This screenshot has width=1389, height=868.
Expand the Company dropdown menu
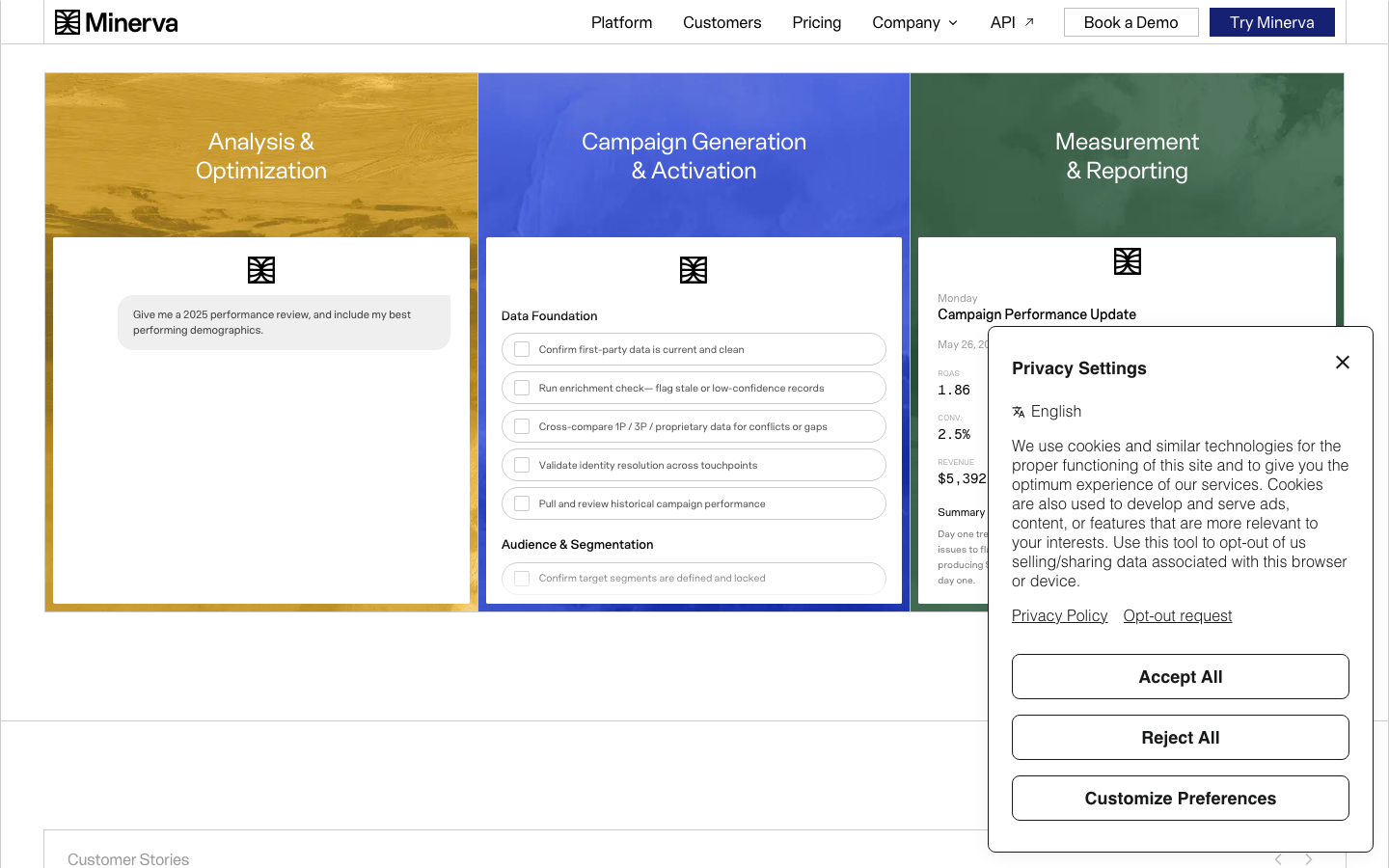coord(915,22)
